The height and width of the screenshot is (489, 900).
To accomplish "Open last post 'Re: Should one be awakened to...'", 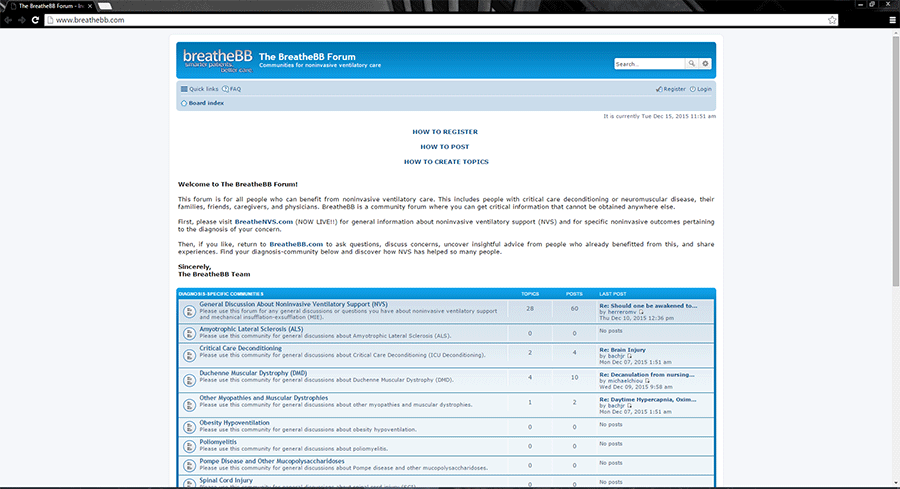I will pos(648,306).
